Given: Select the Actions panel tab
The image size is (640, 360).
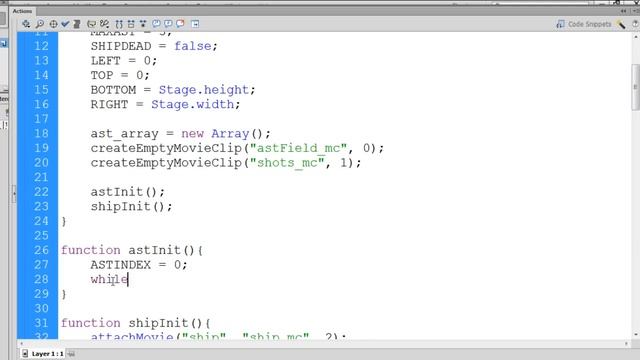Looking at the screenshot, I should point(22,11).
